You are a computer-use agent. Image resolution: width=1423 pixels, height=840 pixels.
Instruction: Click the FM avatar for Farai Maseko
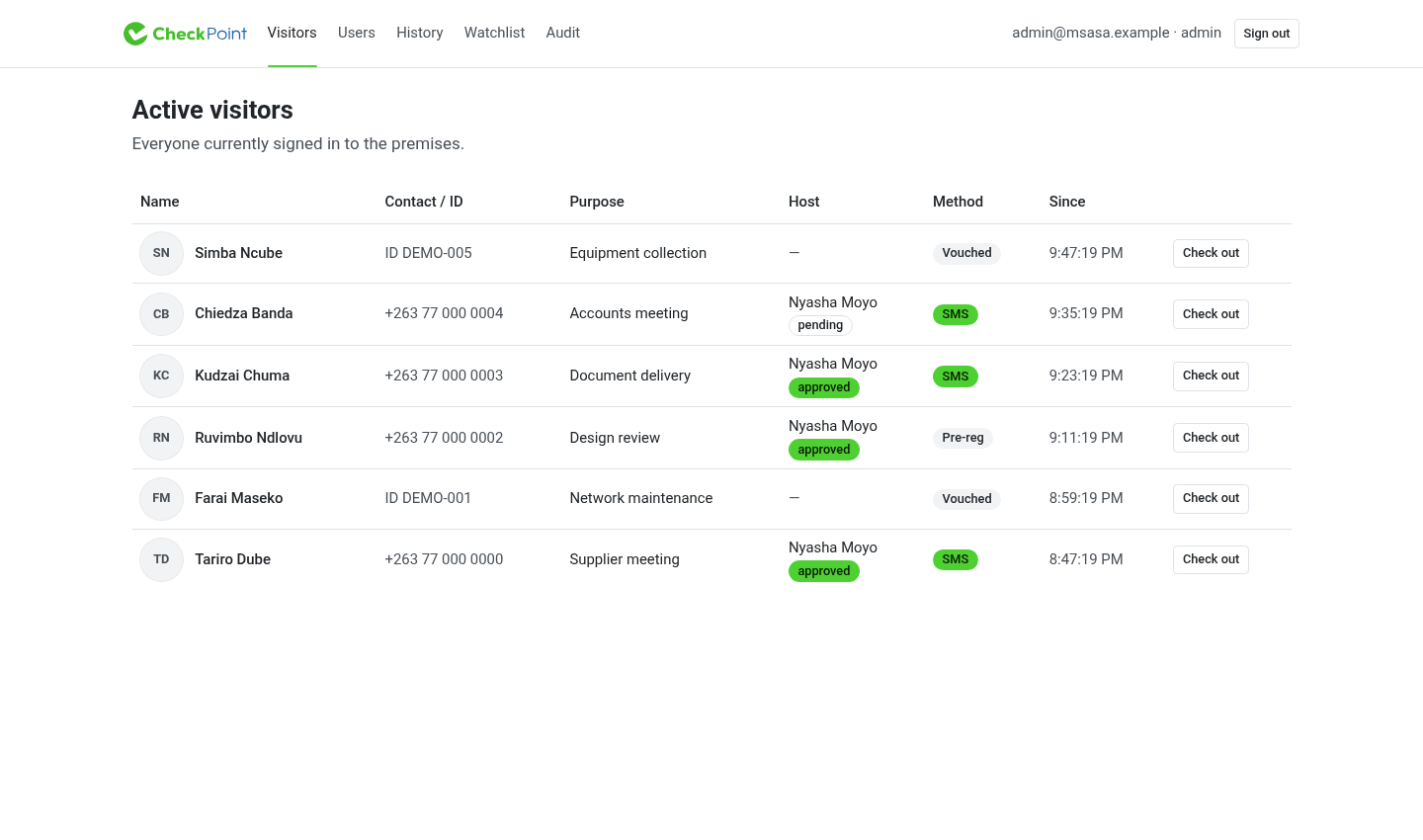click(x=161, y=498)
